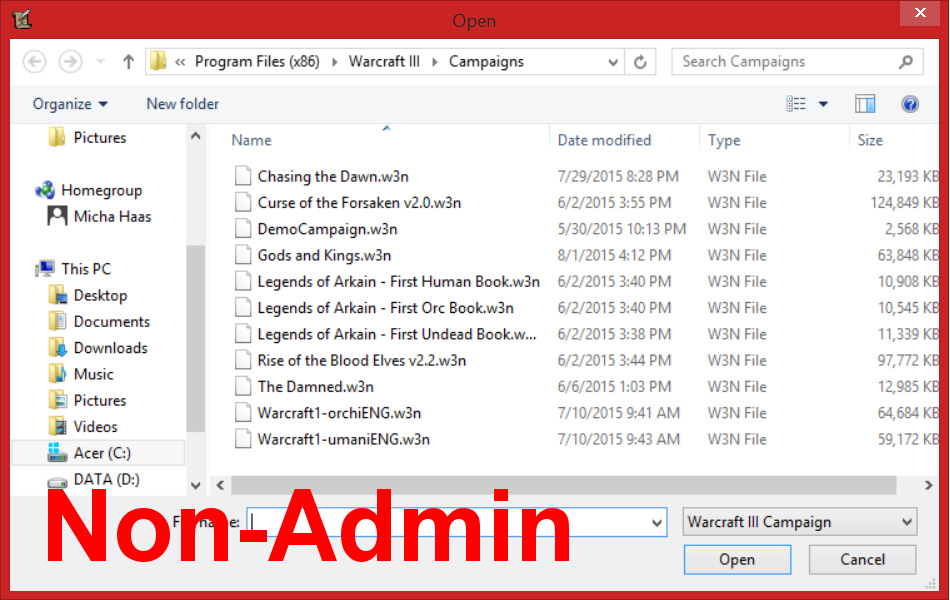The width and height of the screenshot is (950, 600).
Task: Click the Back navigation arrow
Action: click(x=35, y=62)
